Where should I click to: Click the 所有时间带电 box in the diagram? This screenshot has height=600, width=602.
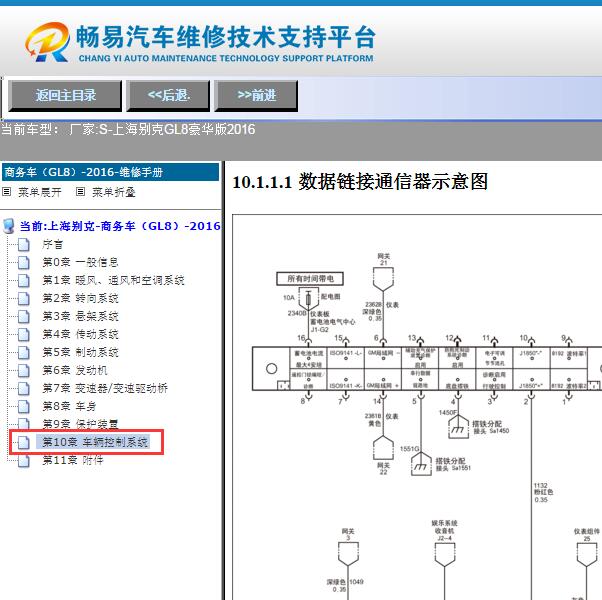pyautogui.click(x=310, y=279)
